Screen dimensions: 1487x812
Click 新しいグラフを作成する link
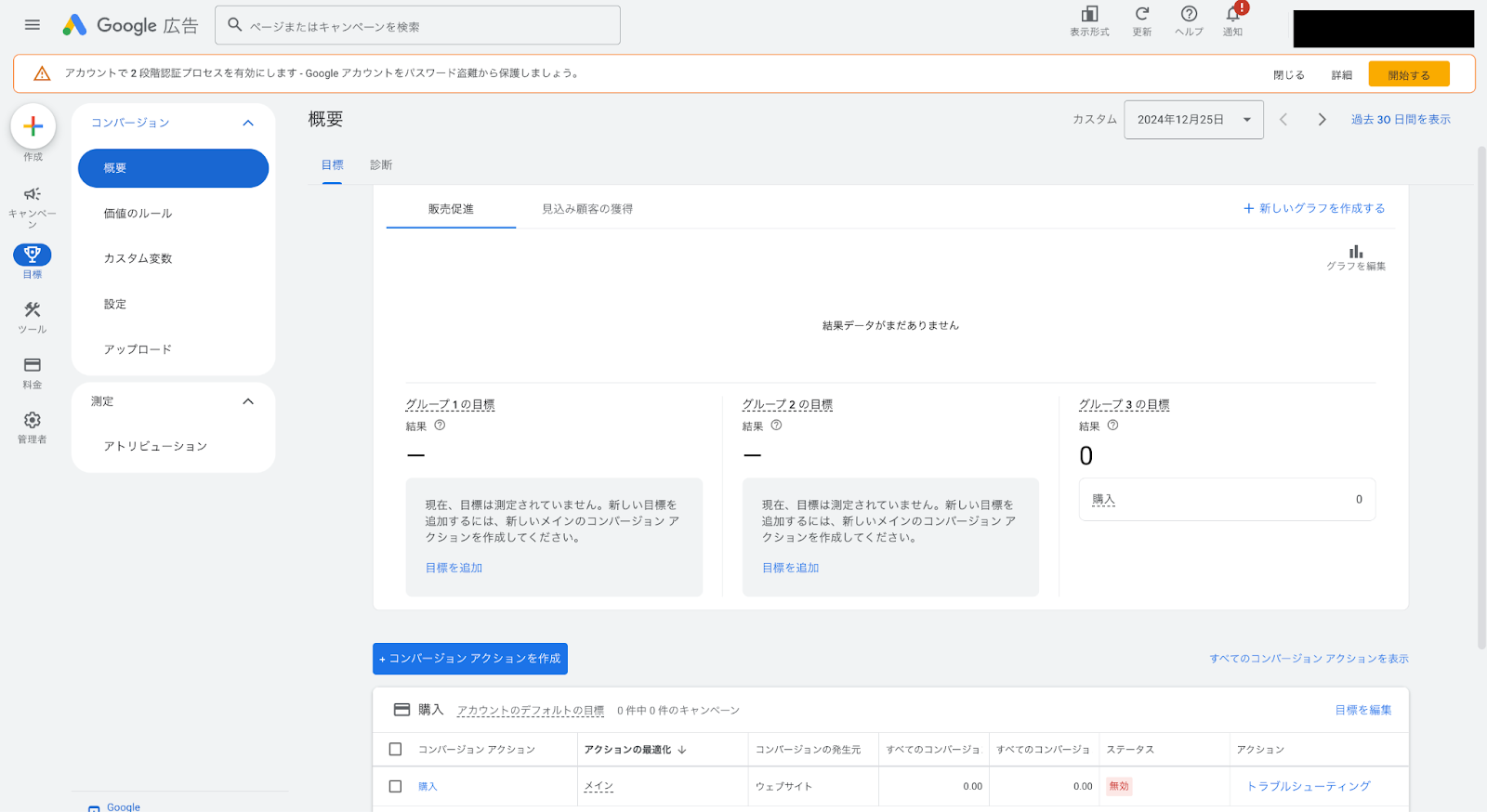click(1314, 208)
